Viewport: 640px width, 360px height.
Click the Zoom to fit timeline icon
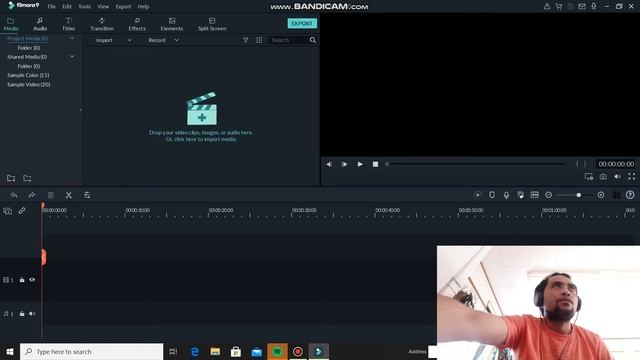tap(534, 195)
